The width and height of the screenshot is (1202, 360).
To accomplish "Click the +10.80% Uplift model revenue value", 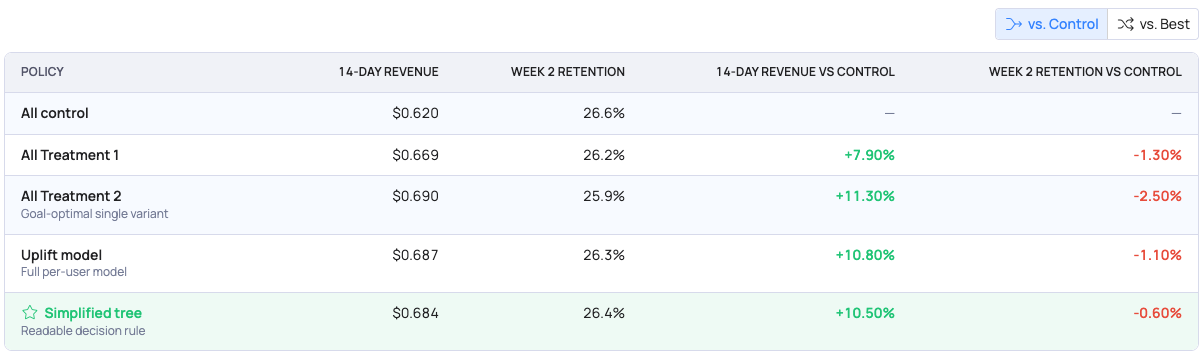I will click(x=865, y=255).
